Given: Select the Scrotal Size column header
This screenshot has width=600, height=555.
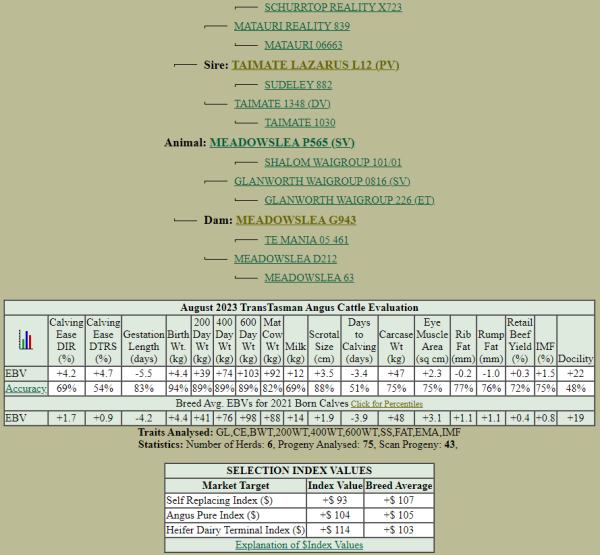Looking at the screenshot, I should (324, 341).
